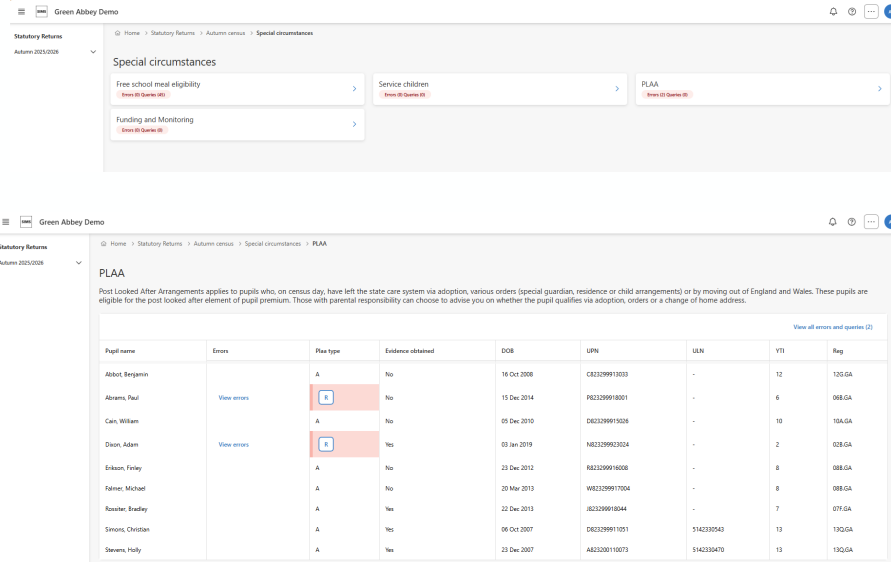Click notification bell on the PLAA page
This screenshot has width=891, height=562.
coord(833,222)
